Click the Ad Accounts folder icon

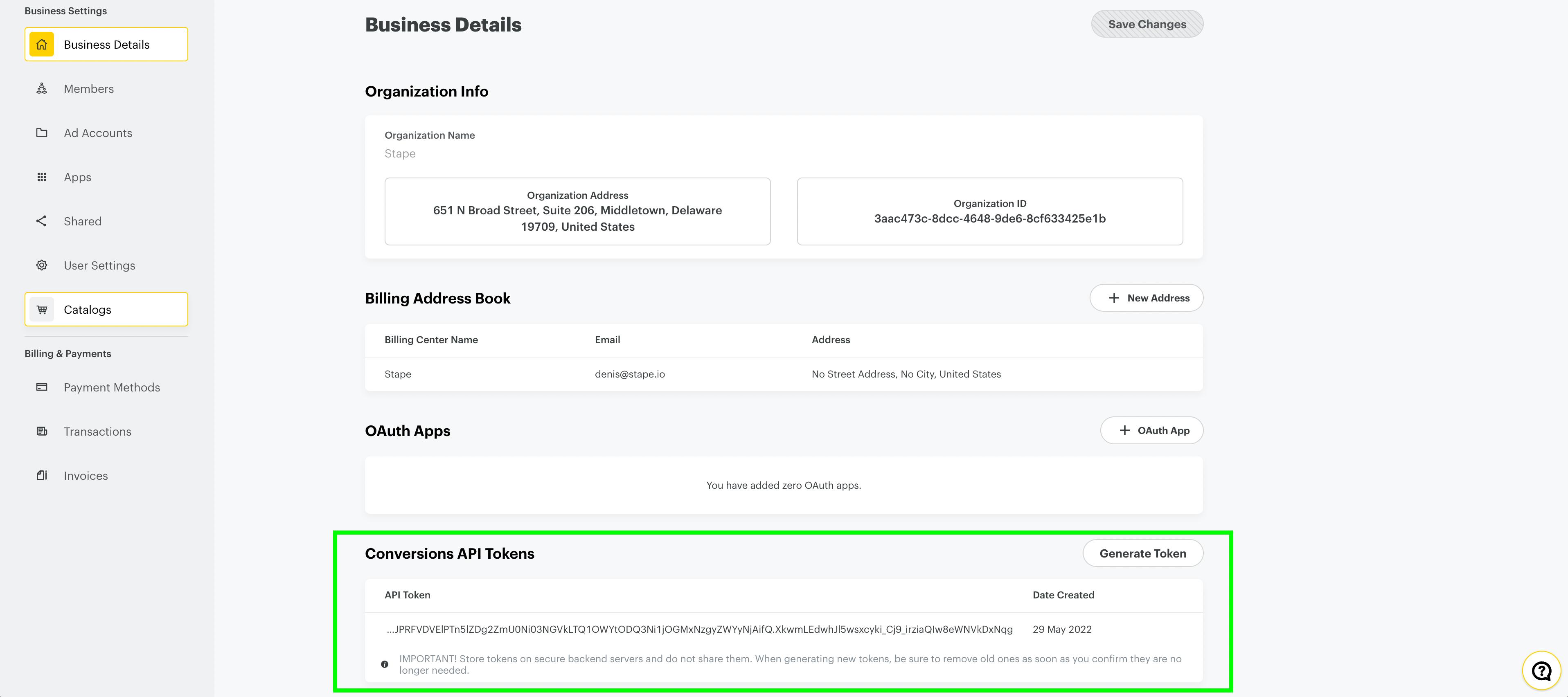click(x=41, y=133)
